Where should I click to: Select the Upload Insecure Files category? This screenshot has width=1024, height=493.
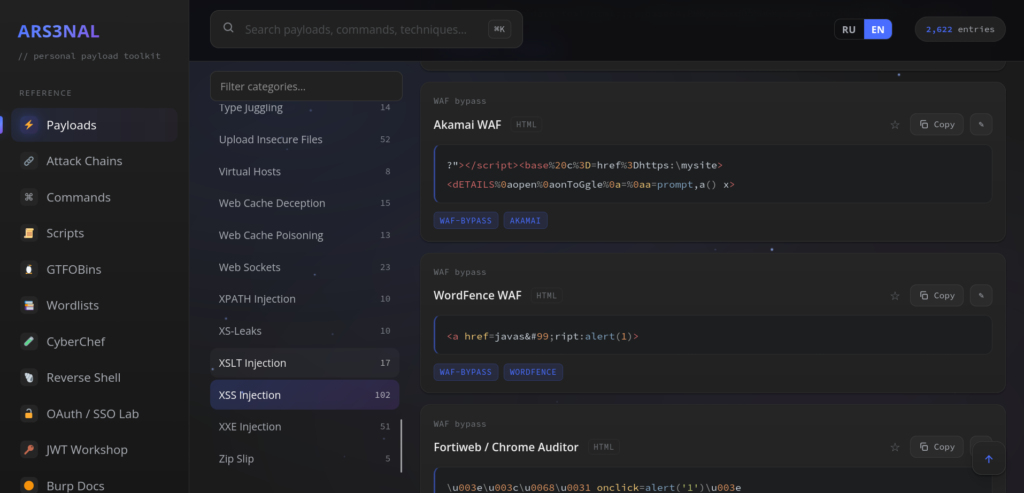tap(304, 140)
